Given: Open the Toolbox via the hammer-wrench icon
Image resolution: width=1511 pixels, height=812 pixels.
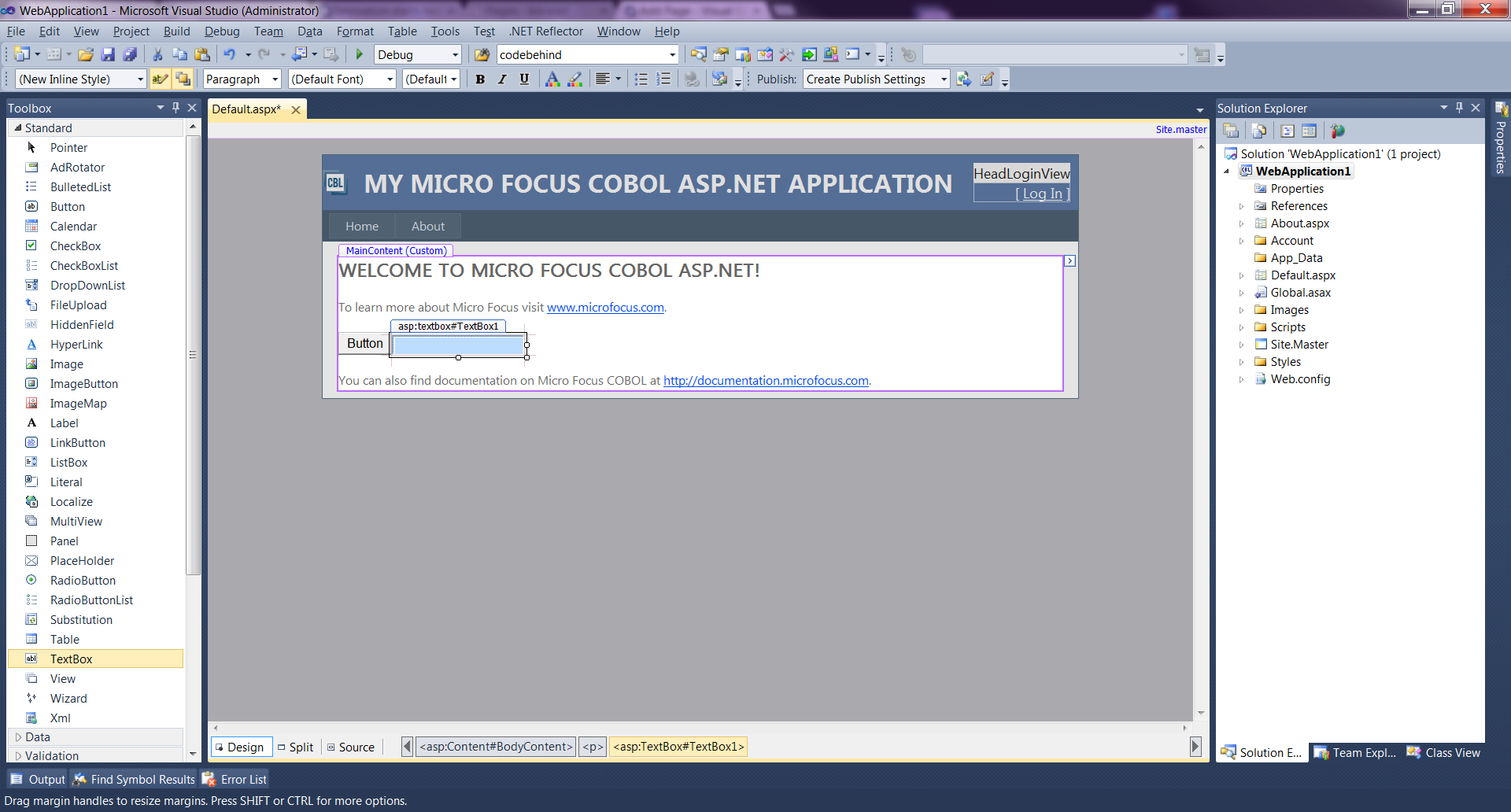Looking at the screenshot, I should pos(786,54).
